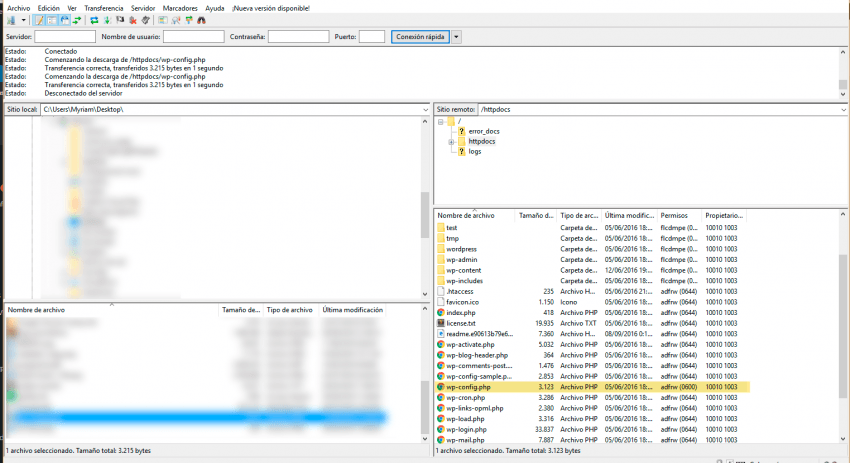Open the Conexión rápida history dropdown arrow

[x=457, y=37]
